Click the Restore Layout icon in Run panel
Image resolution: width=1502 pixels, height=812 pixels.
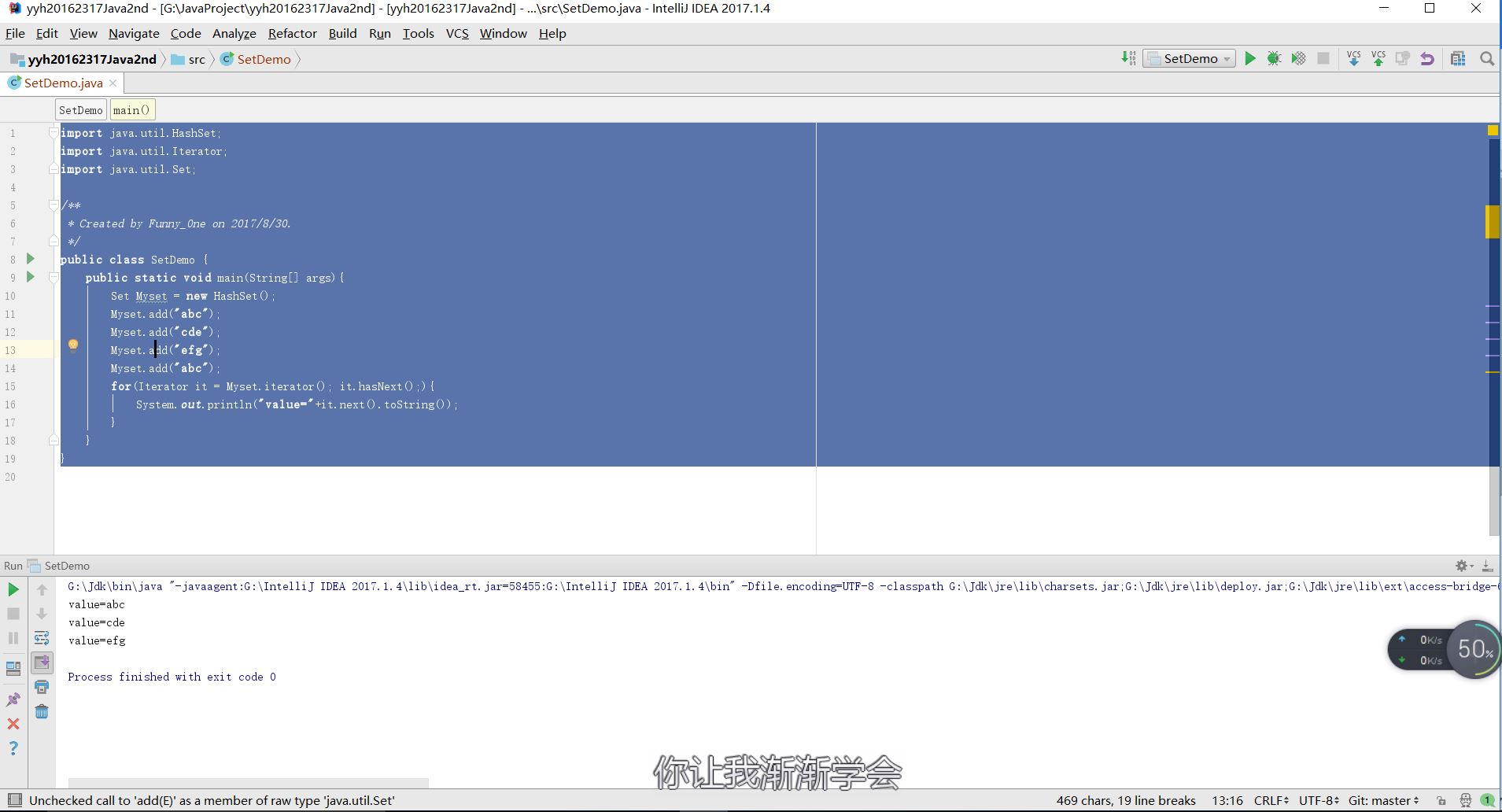click(x=13, y=669)
